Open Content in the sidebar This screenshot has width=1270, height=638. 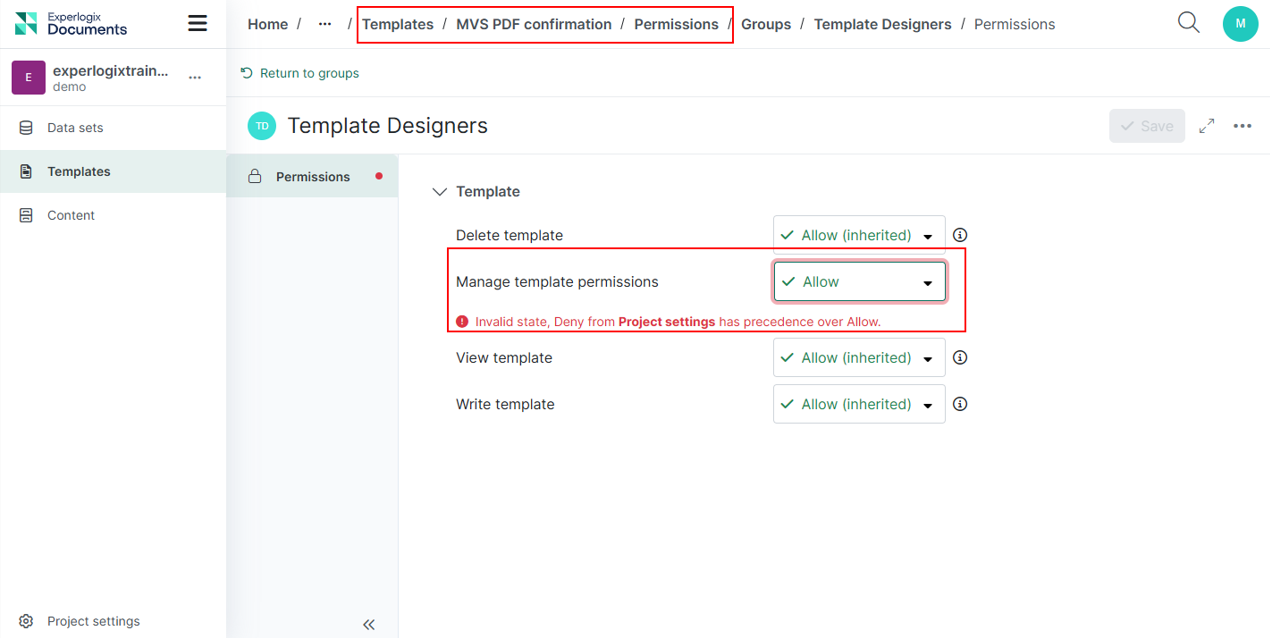click(71, 215)
